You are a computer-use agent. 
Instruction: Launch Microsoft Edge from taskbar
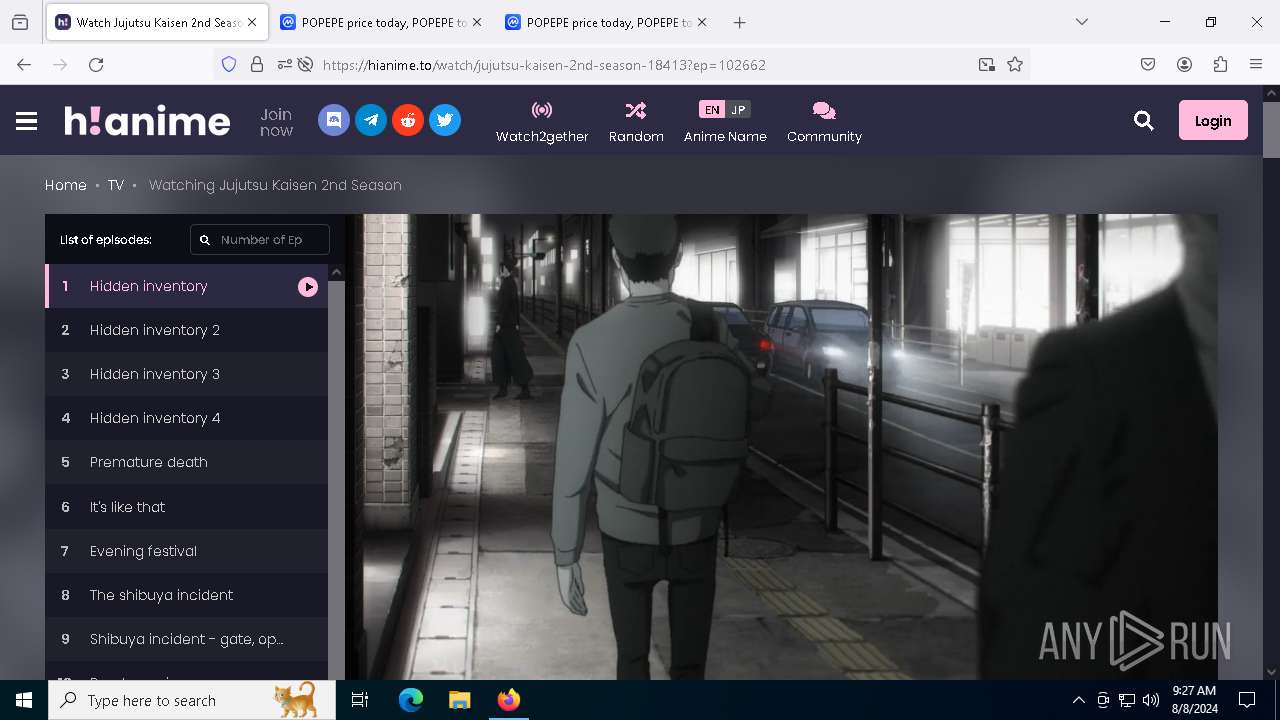point(411,700)
